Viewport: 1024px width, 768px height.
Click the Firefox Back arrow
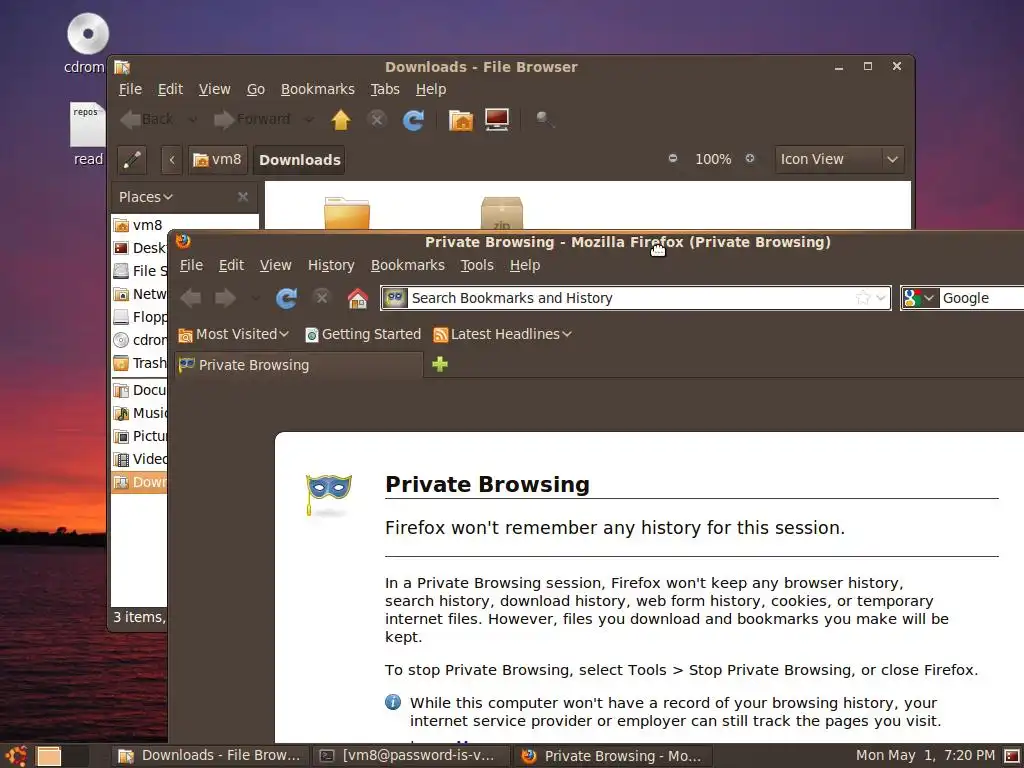191,298
